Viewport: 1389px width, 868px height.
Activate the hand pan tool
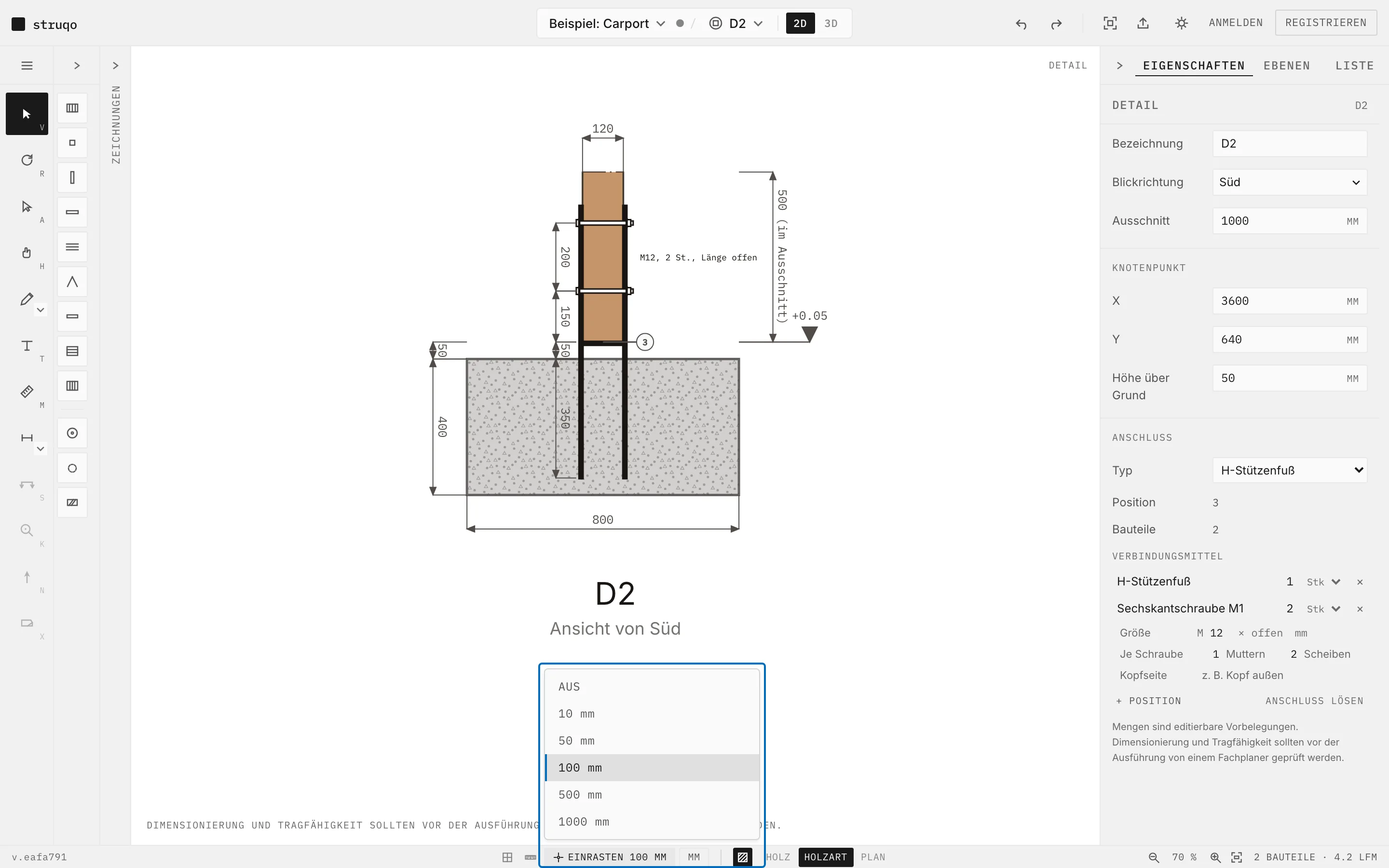(x=27, y=253)
